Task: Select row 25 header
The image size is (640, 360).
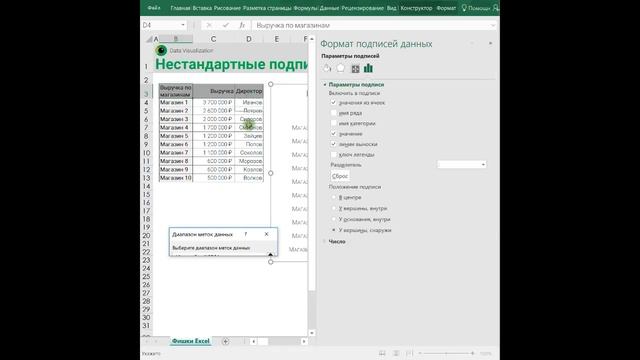Action: click(x=146, y=277)
